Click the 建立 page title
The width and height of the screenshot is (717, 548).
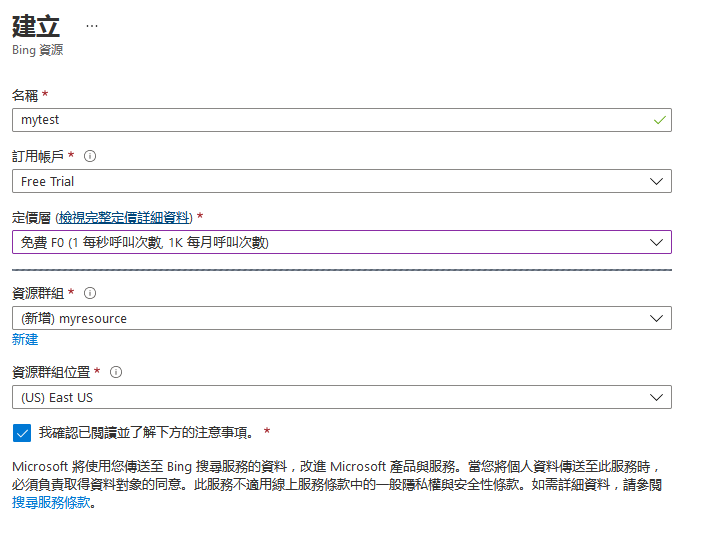[36, 26]
